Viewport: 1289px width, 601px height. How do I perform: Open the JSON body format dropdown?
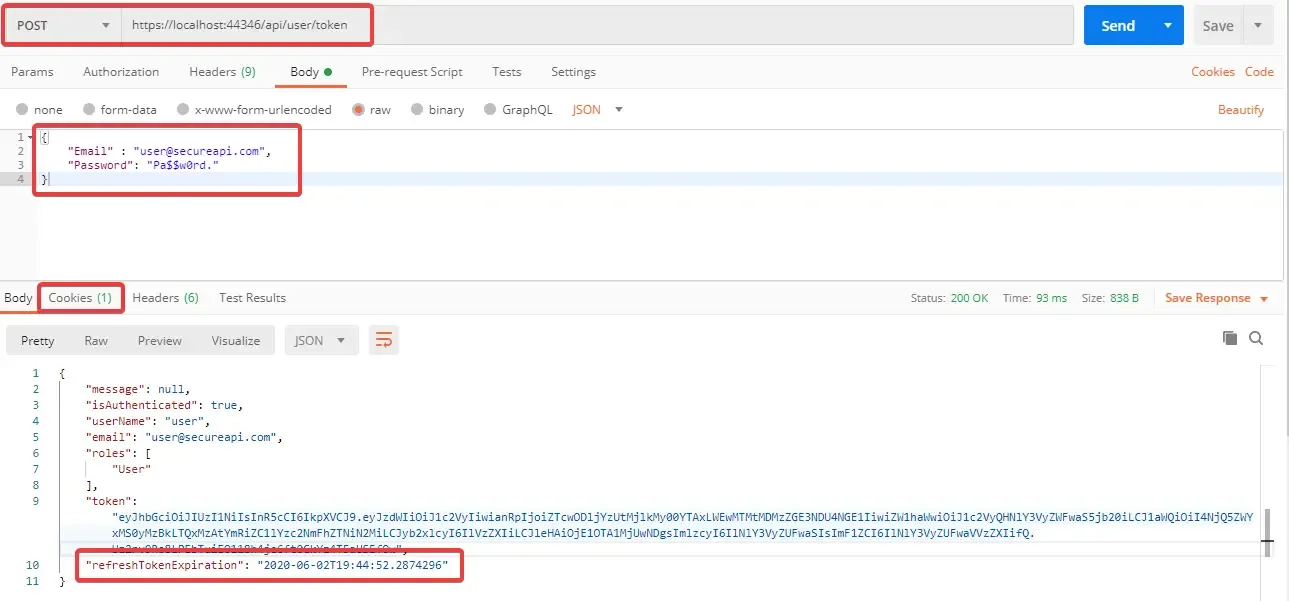pyautogui.click(x=596, y=110)
